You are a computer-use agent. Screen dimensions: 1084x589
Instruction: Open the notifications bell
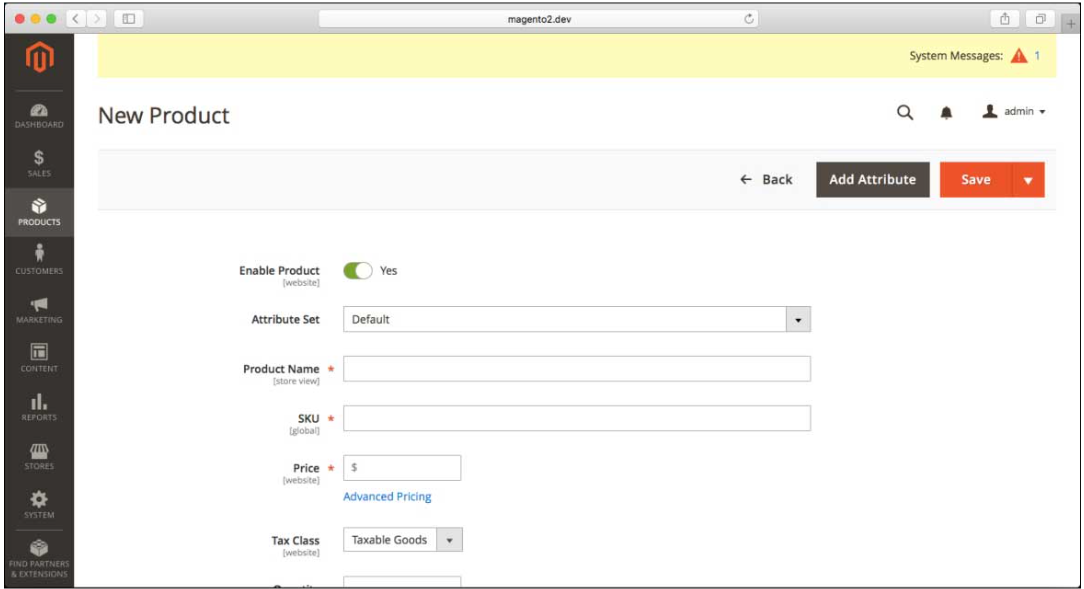pos(946,113)
